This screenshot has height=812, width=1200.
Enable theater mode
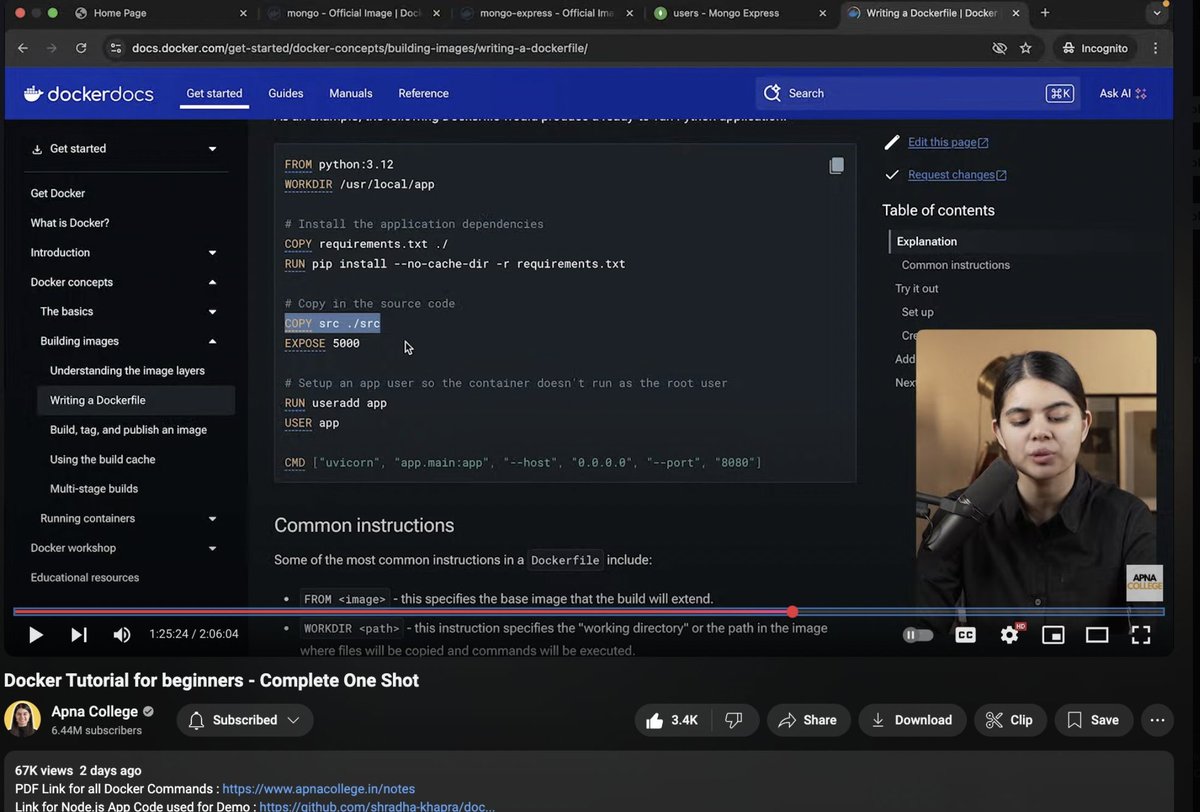pos(1097,635)
